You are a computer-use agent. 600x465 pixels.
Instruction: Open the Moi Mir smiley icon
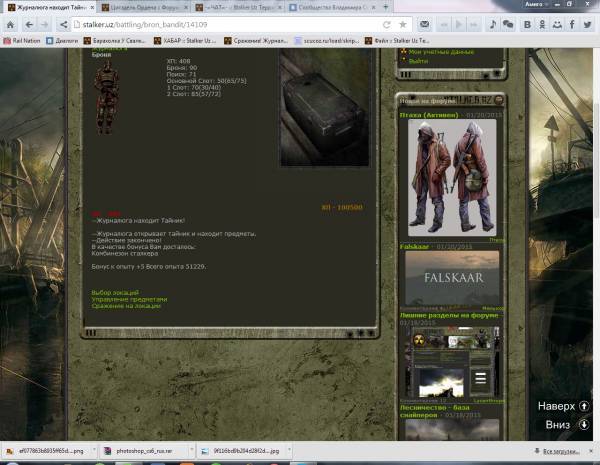pos(557,25)
